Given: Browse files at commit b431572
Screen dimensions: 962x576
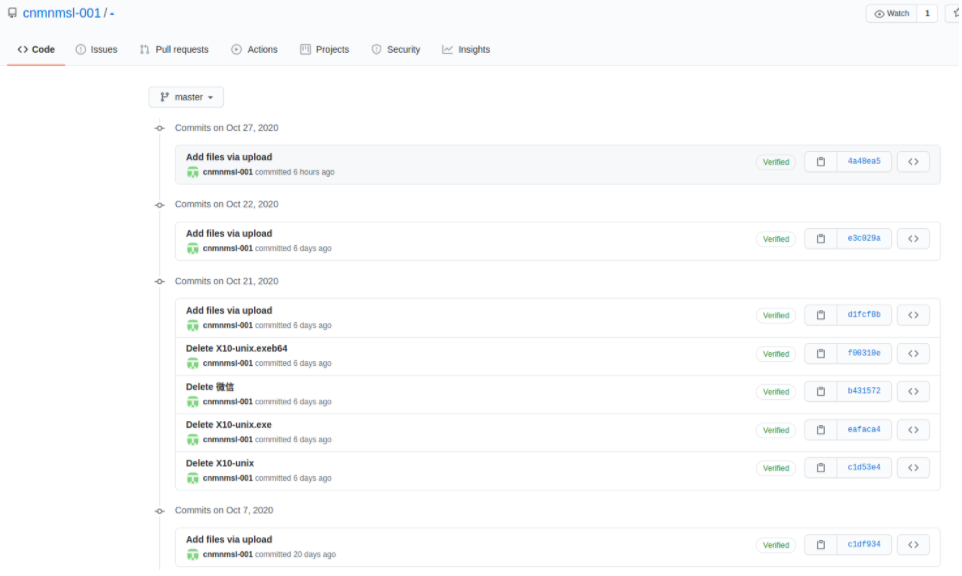Looking at the screenshot, I should 912,391.
